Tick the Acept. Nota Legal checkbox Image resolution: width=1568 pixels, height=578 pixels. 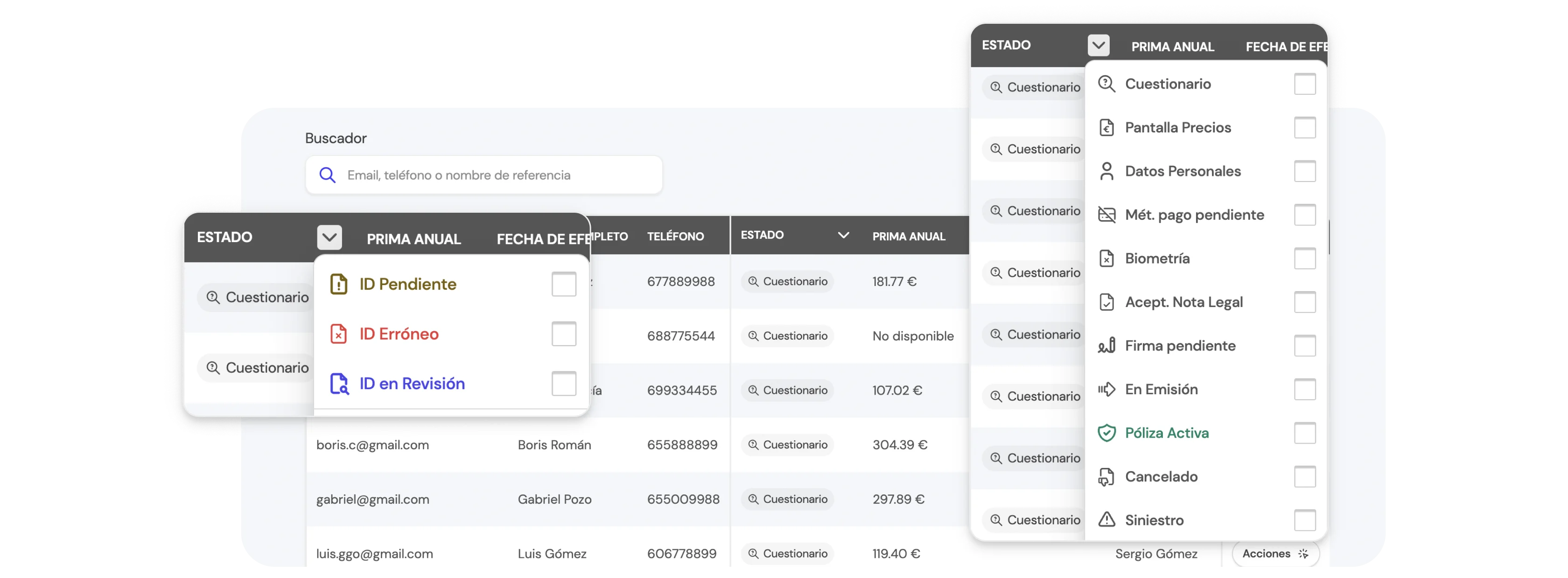point(1304,302)
